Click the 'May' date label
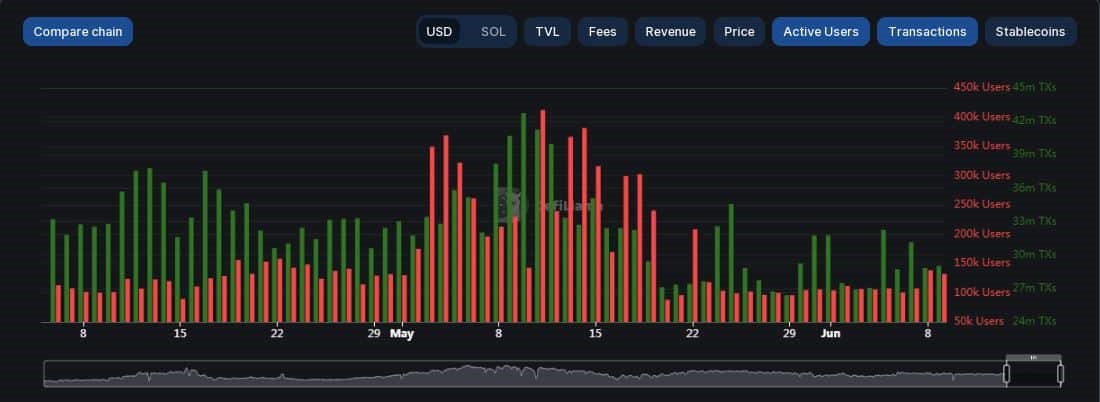The image size is (1100, 402). point(402,334)
